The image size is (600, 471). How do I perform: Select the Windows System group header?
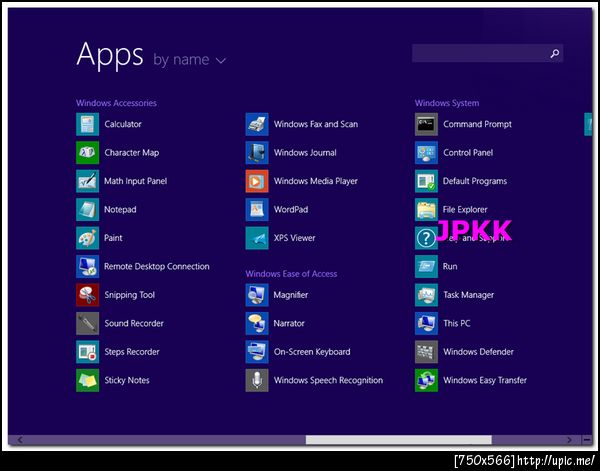tap(447, 103)
